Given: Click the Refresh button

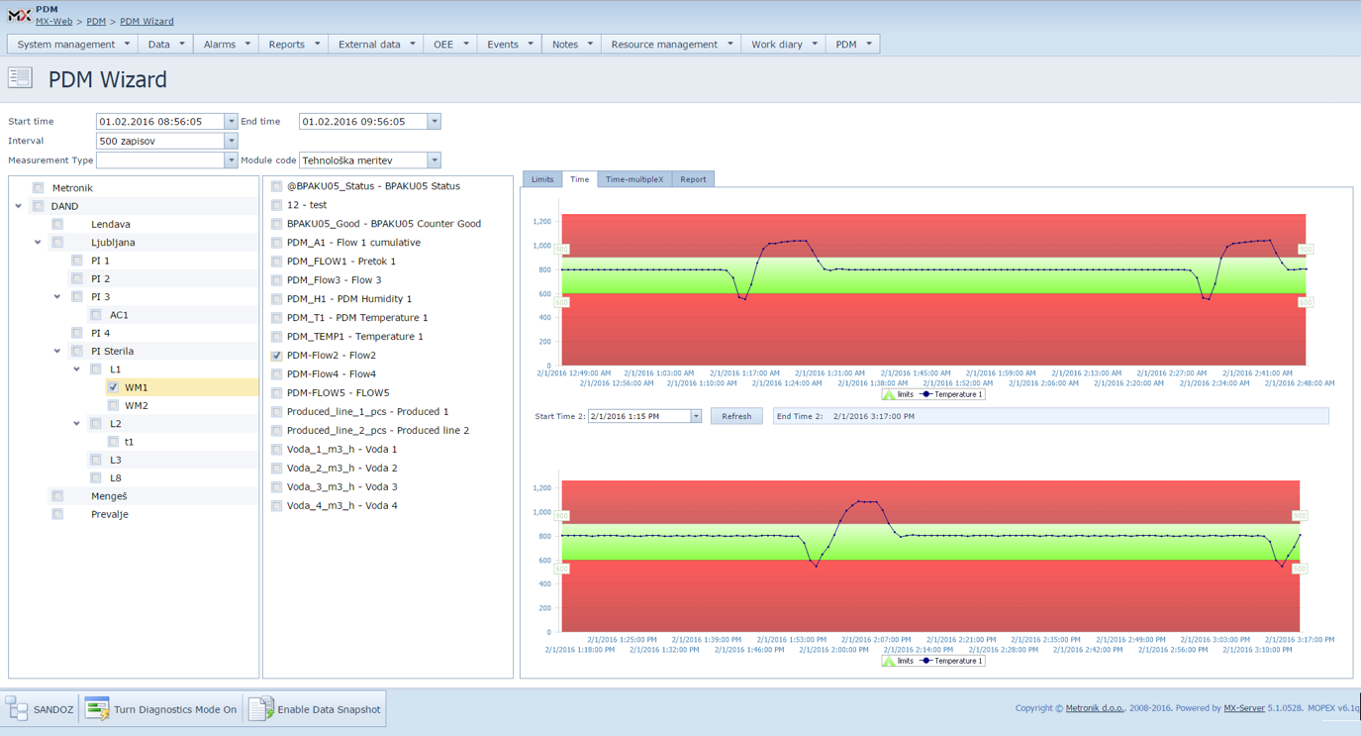Looking at the screenshot, I should pyautogui.click(x=737, y=416).
